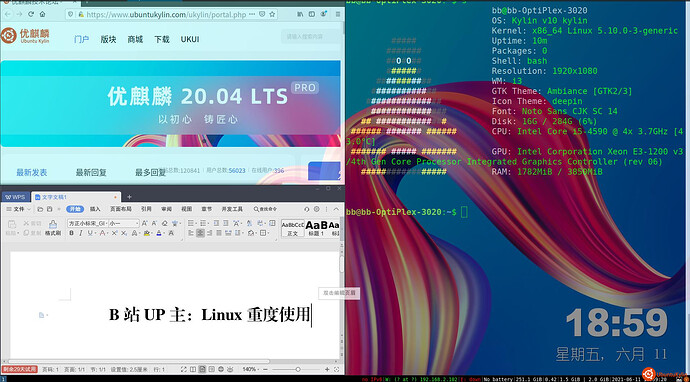Toggle superscript formatting
Screen dimensions: 690x382
(114, 233)
